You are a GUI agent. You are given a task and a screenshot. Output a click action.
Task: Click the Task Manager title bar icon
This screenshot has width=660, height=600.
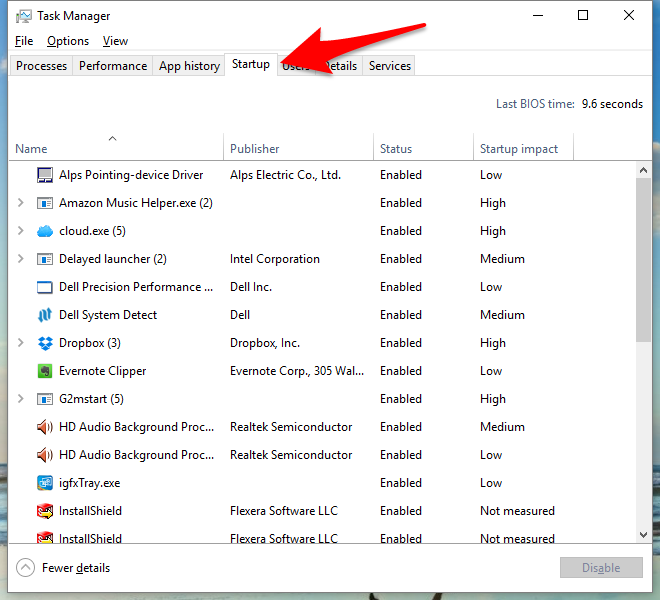coord(23,16)
